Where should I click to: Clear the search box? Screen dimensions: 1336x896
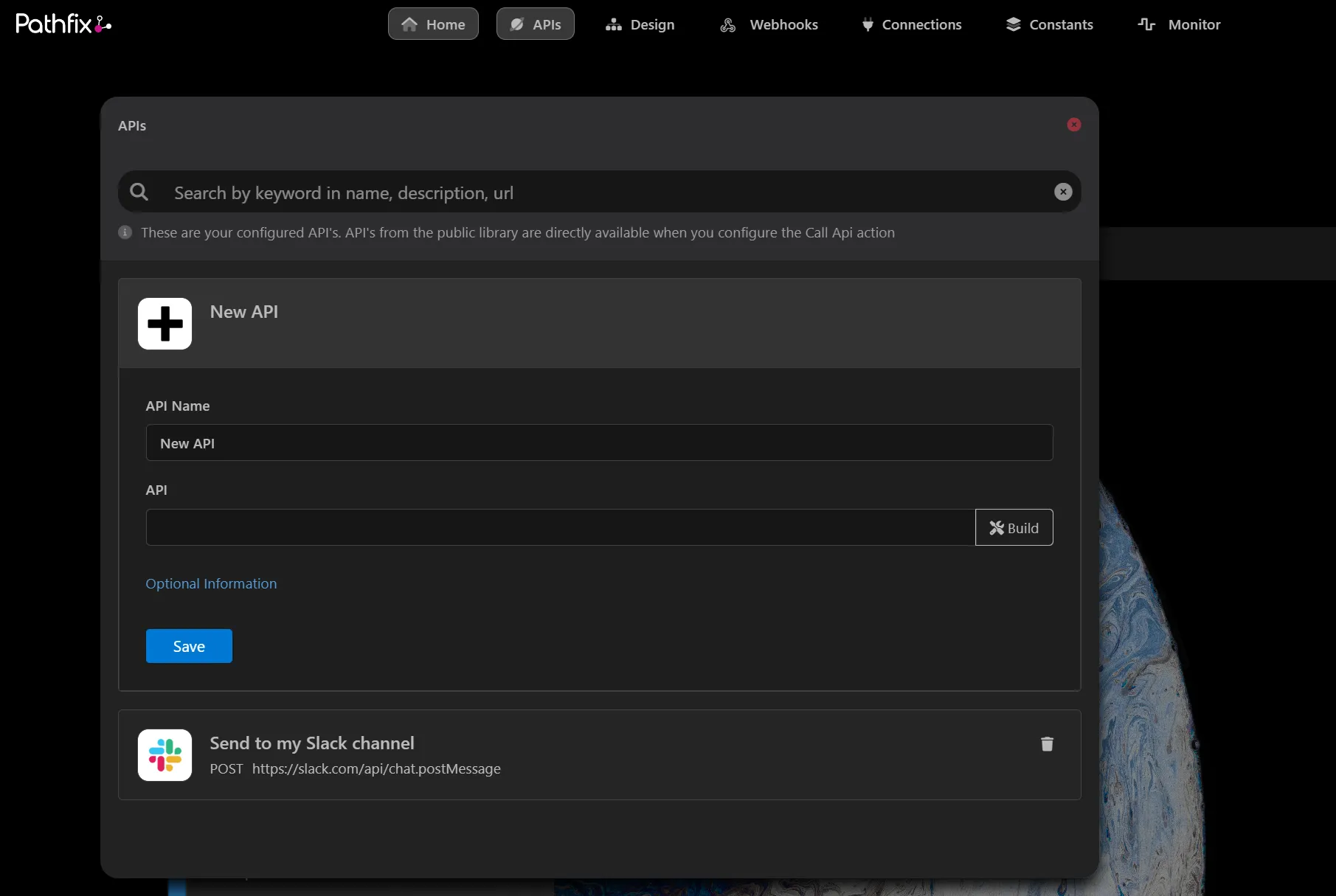(1063, 192)
